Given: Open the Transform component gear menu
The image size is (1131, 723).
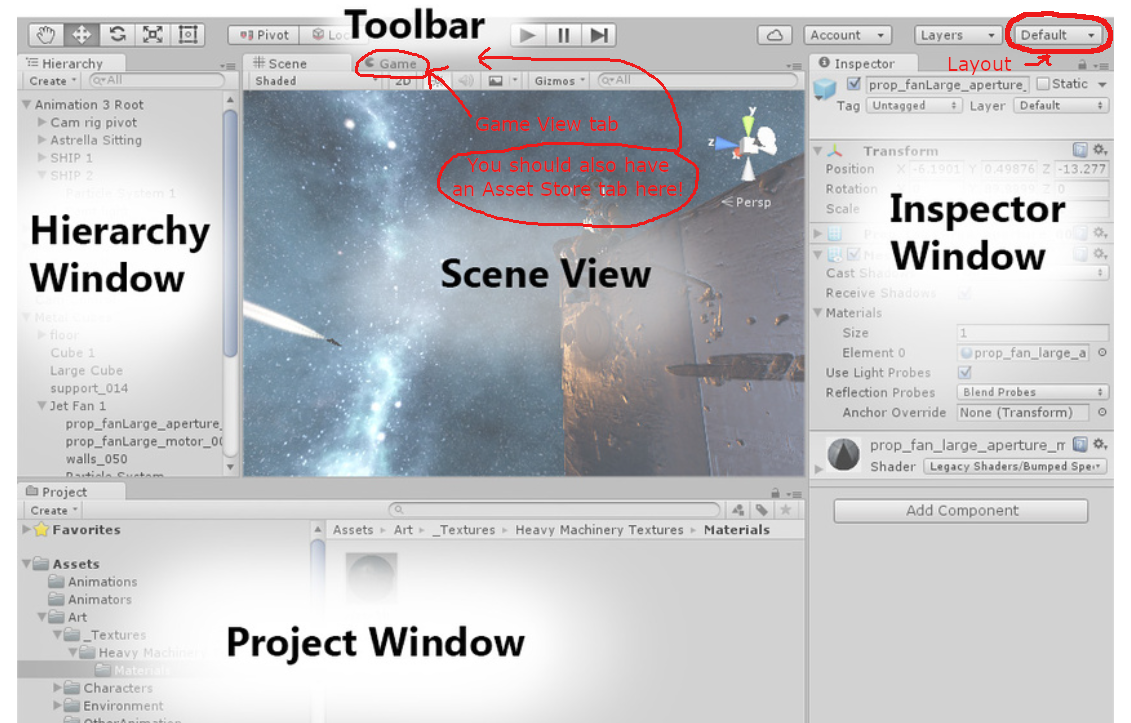Looking at the screenshot, I should tap(1100, 149).
